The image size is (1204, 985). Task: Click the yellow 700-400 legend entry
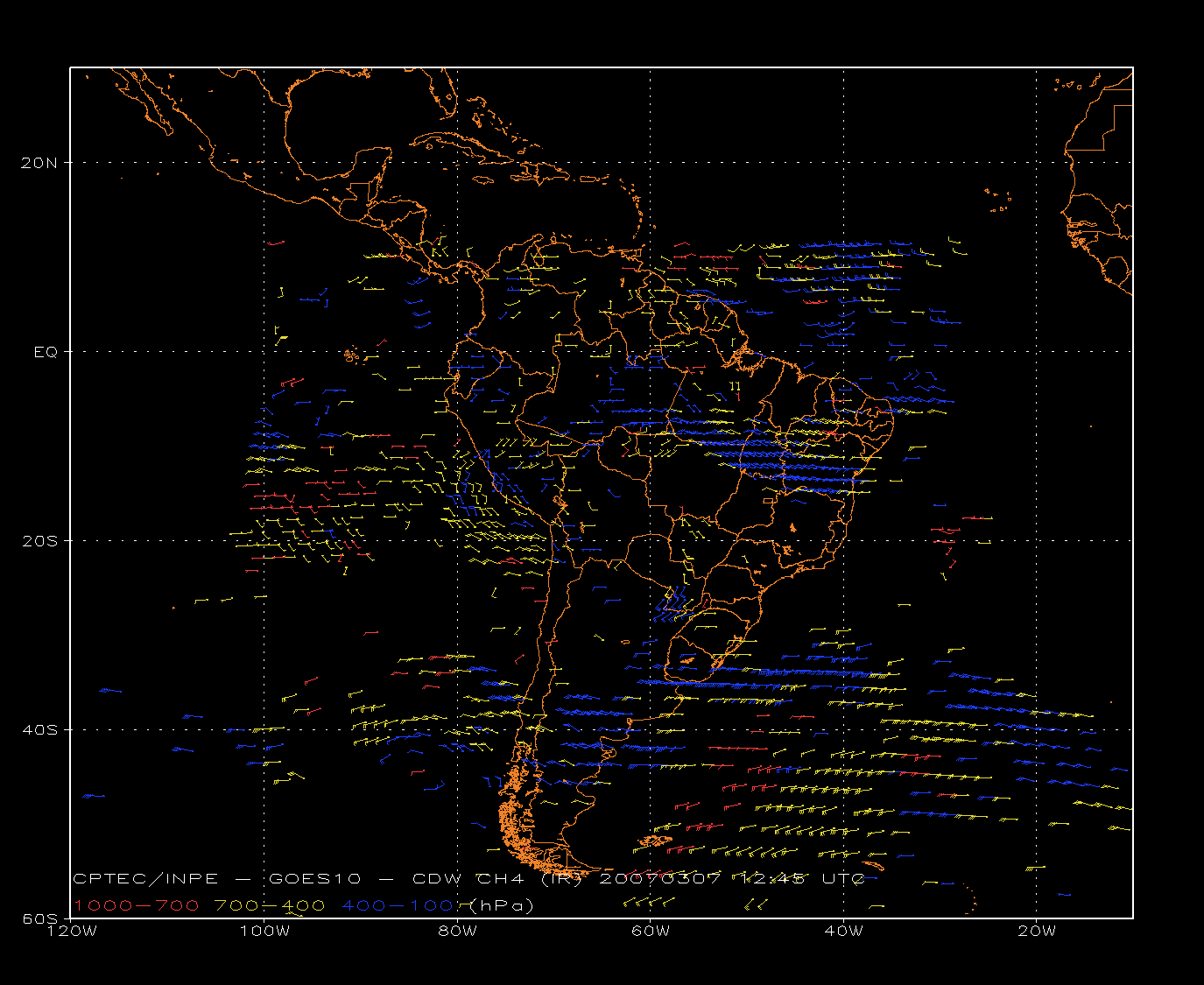coord(270,905)
